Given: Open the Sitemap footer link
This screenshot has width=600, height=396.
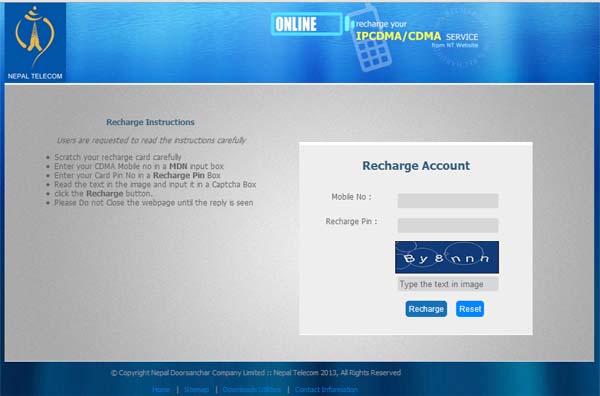Looking at the screenshot, I should point(196,389).
